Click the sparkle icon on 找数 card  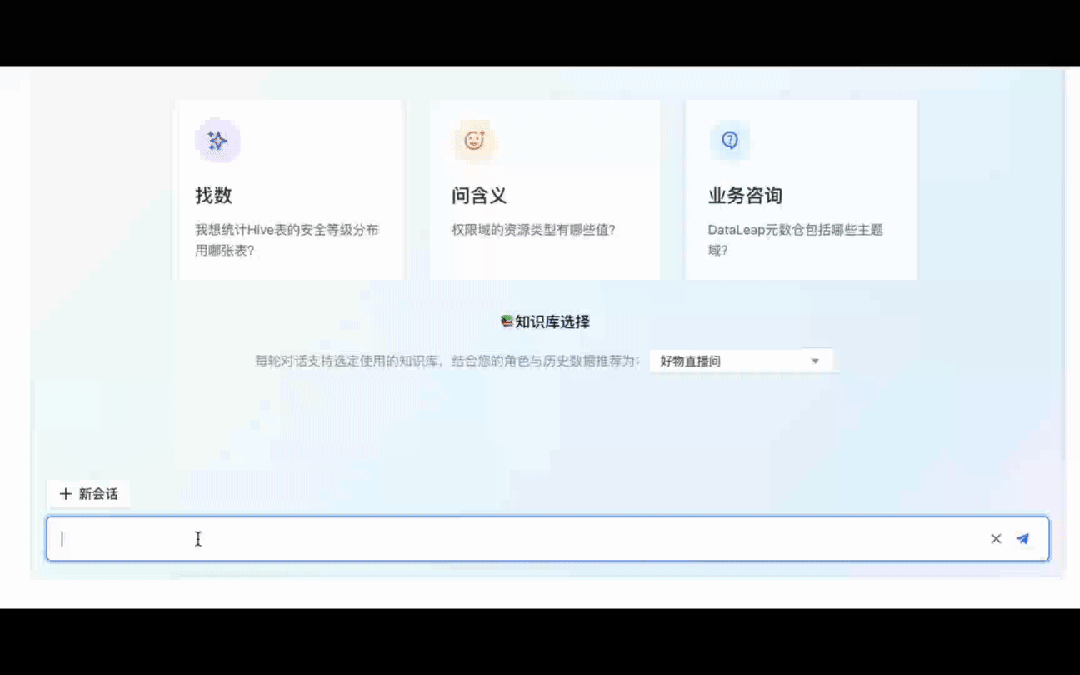click(218, 141)
